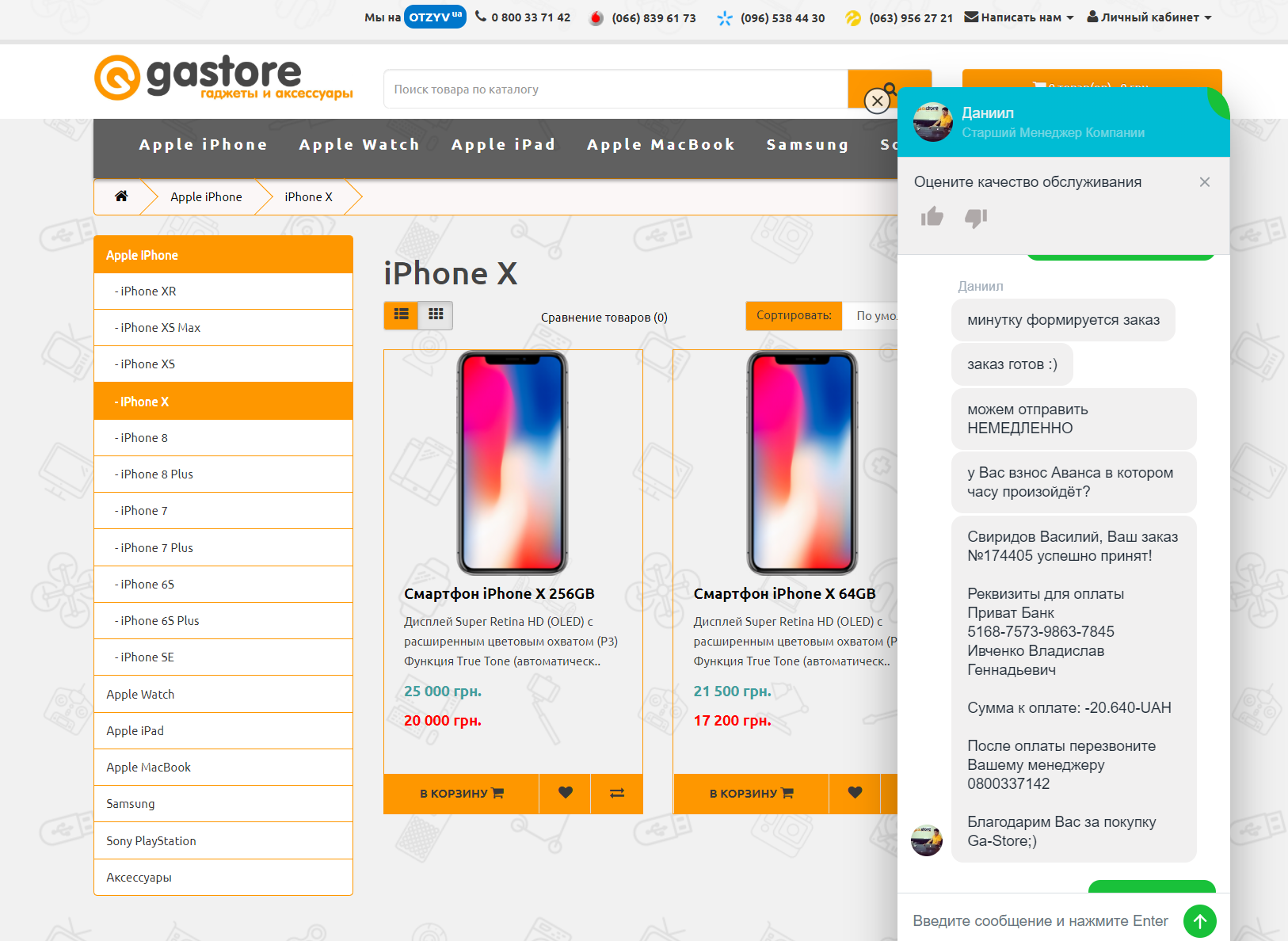Screen dimensions: 1288x941
Task: Compare iPhone X 256GB with the arrows icon
Action: [617, 793]
